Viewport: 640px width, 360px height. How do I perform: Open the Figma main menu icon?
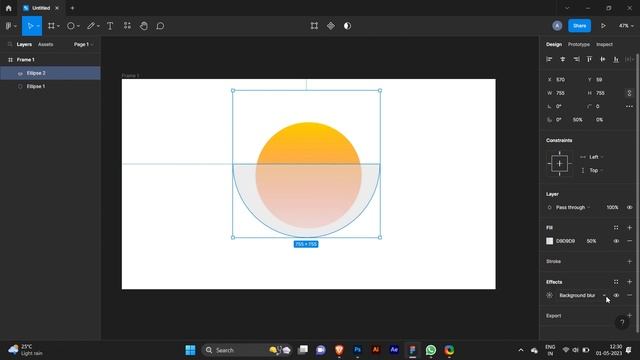pyautogui.click(x=9, y=26)
